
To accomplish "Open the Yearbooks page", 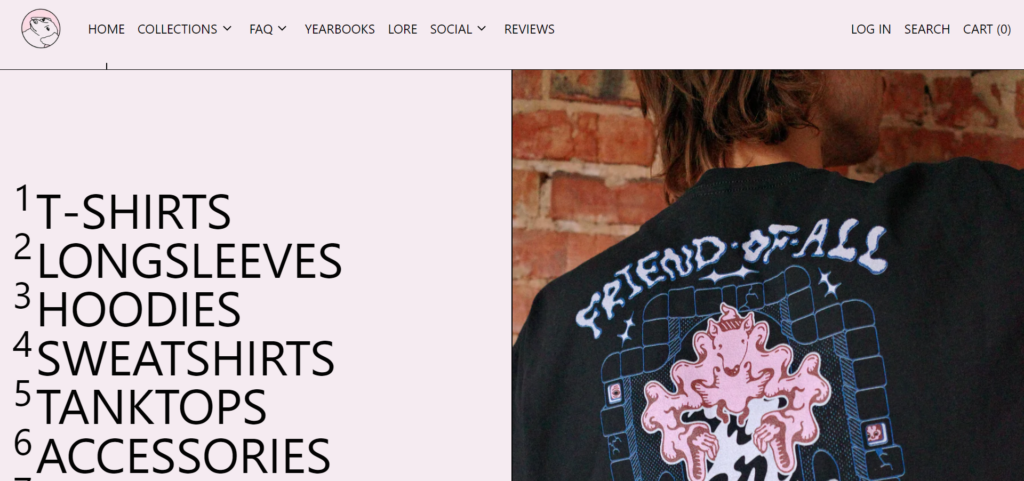I will click(x=340, y=29).
